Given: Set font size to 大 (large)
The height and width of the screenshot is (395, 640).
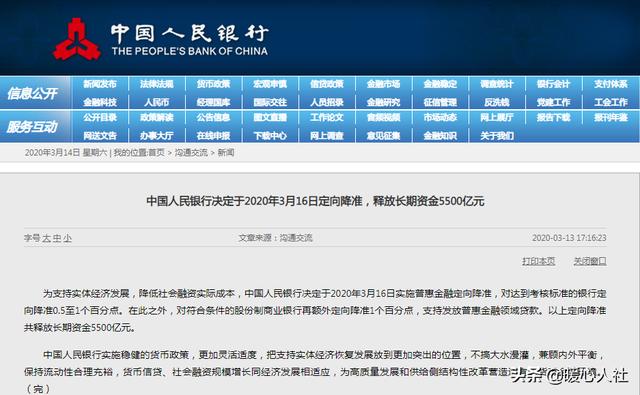Looking at the screenshot, I should coord(47,238).
